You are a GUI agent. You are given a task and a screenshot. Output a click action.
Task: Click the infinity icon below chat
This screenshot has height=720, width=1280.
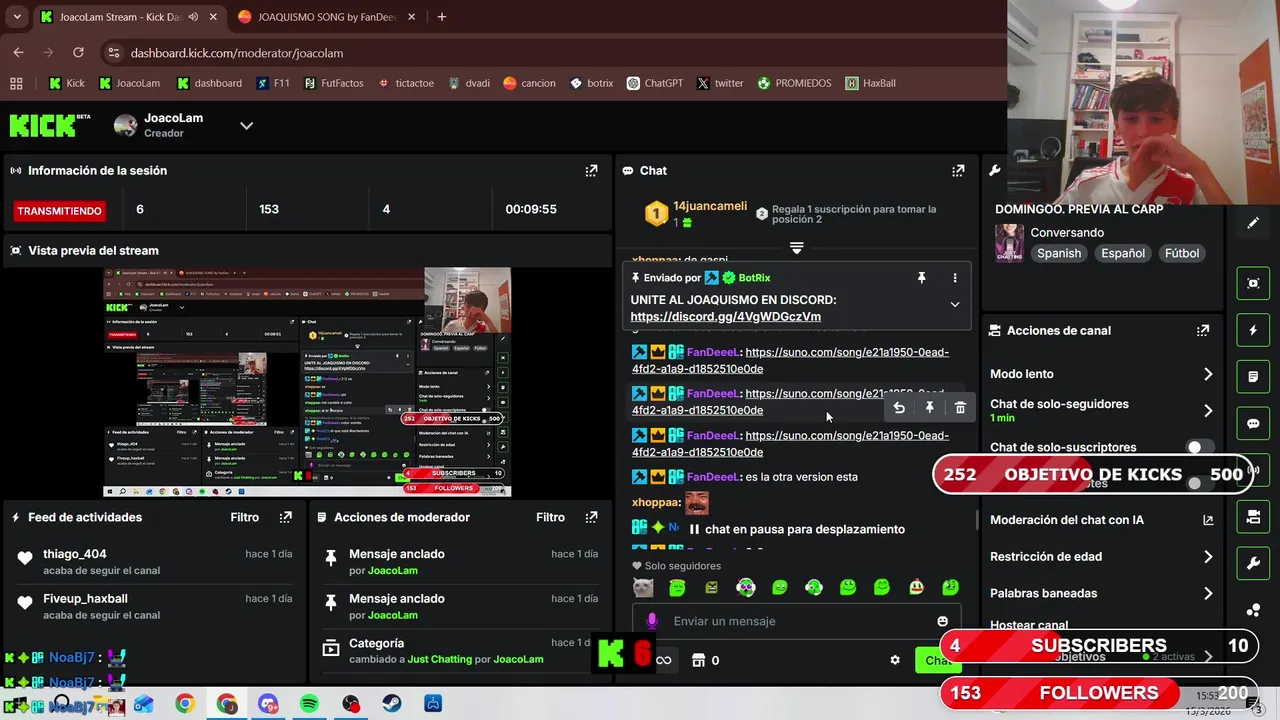tap(664, 660)
